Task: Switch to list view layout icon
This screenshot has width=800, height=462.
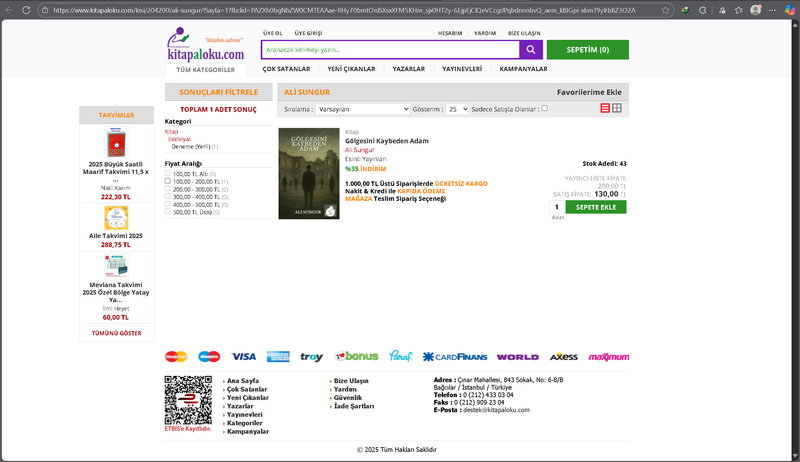Action: click(605, 108)
